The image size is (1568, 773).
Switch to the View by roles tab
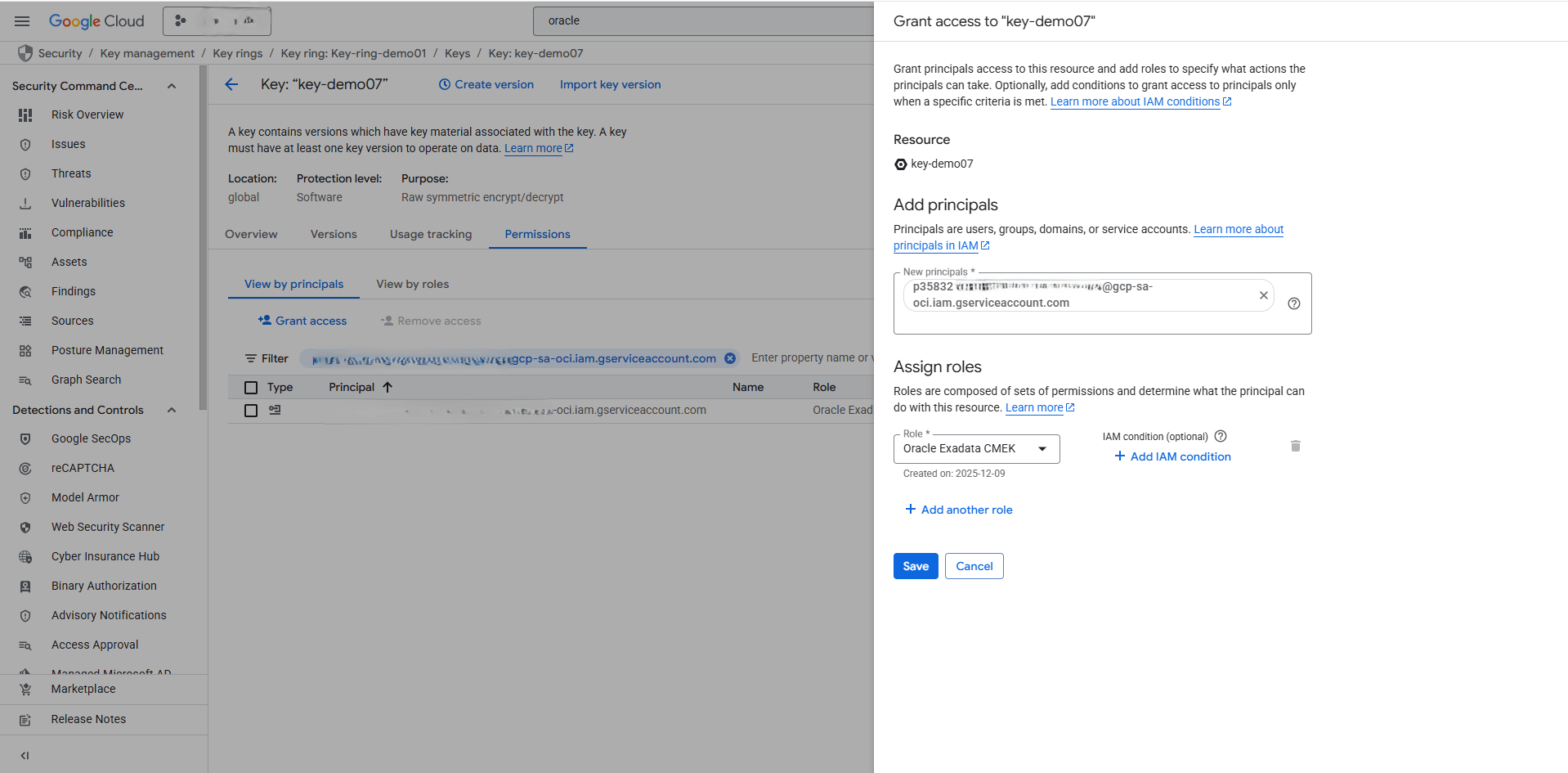412,284
